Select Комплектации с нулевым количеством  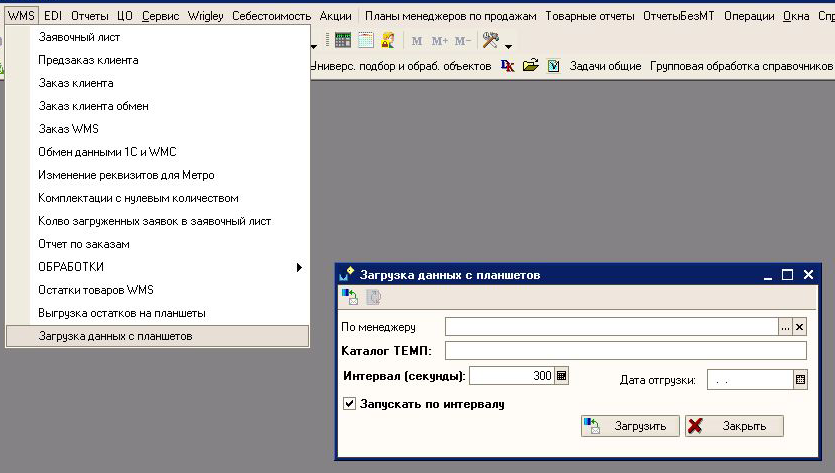click(158, 198)
